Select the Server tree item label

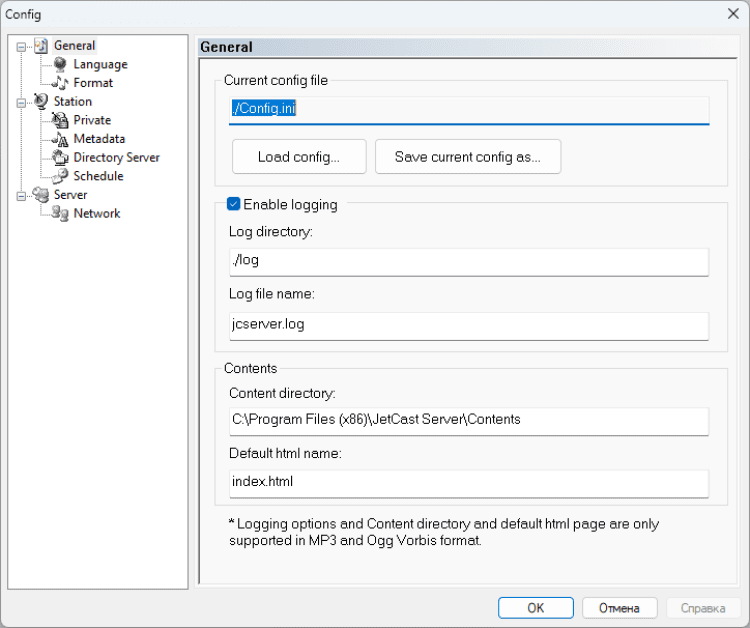tap(70, 195)
